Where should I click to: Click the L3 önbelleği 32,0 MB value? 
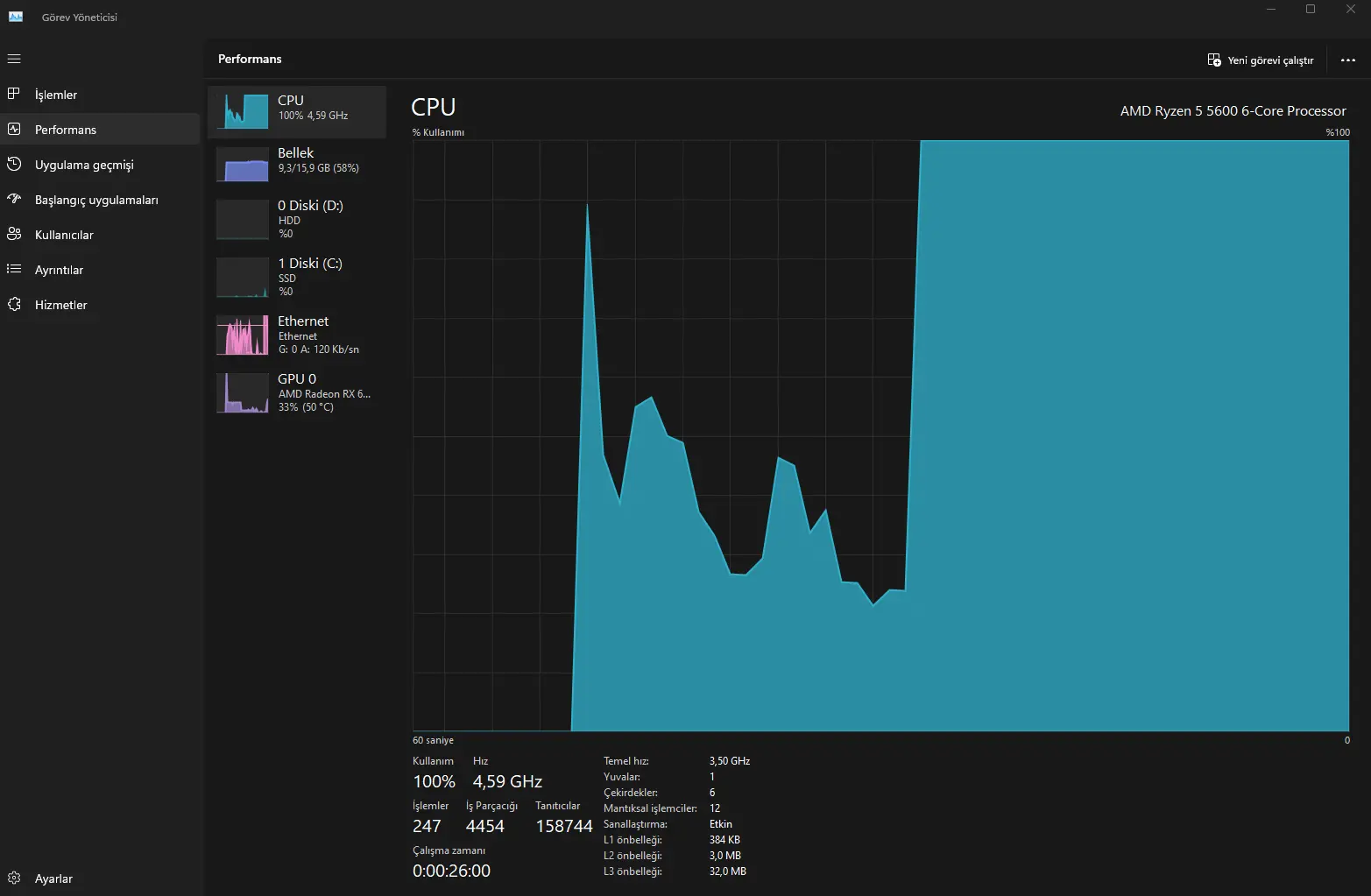[x=728, y=871]
